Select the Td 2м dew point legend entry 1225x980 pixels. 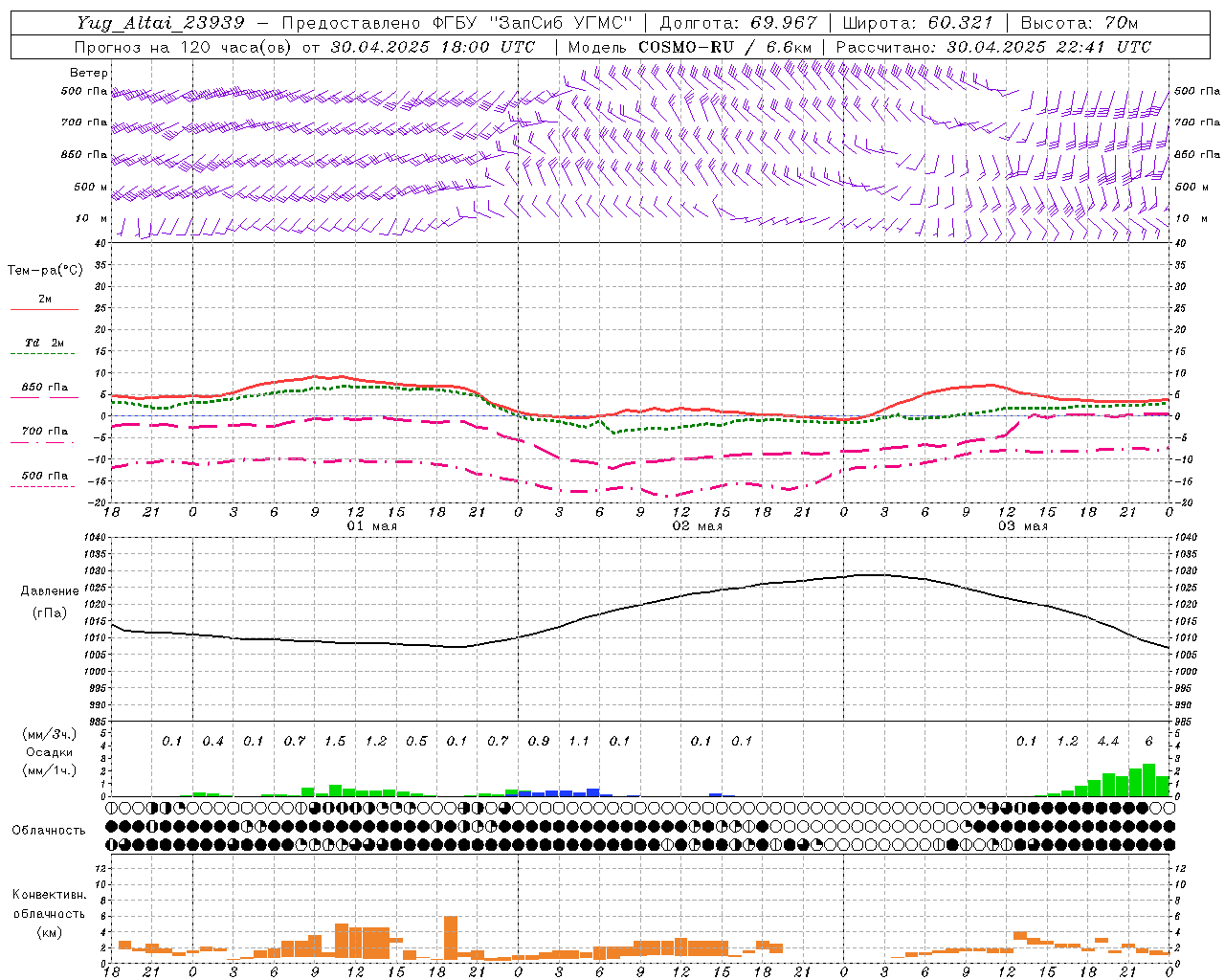(x=45, y=343)
